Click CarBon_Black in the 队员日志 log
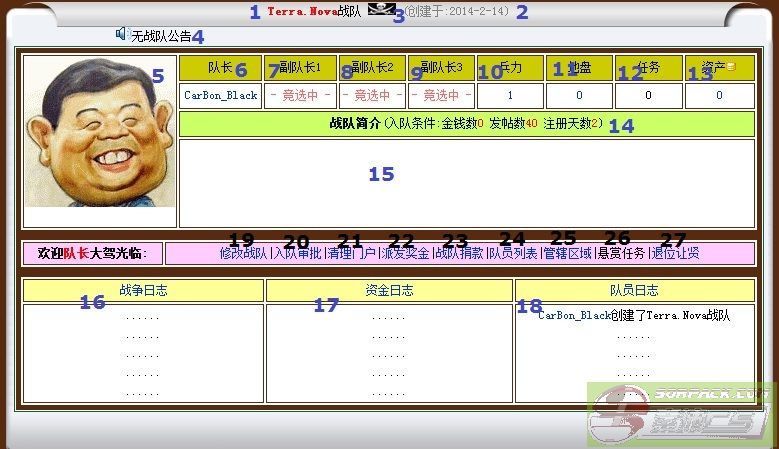The width and height of the screenshot is (779, 449). (x=573, y=316)
